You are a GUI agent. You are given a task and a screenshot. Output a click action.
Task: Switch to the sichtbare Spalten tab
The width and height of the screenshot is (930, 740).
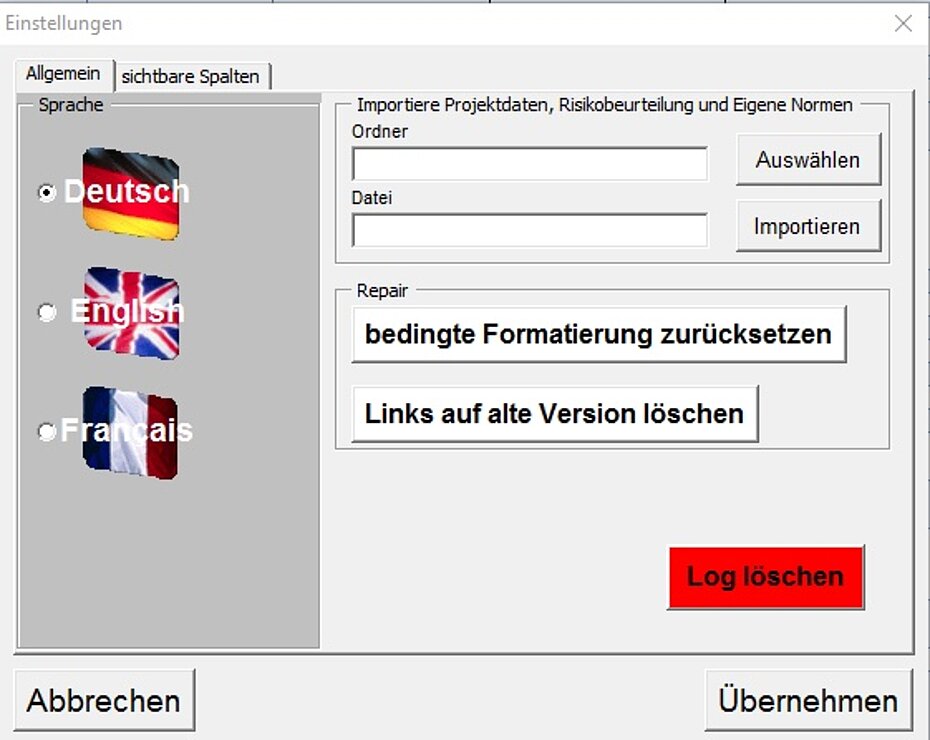click(x=193, y=75)
